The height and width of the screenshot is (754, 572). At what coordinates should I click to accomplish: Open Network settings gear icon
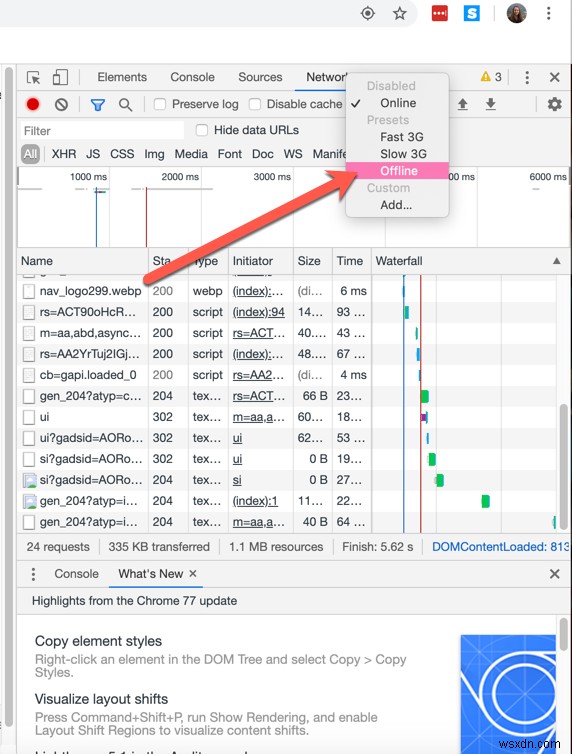pos(554,104)
